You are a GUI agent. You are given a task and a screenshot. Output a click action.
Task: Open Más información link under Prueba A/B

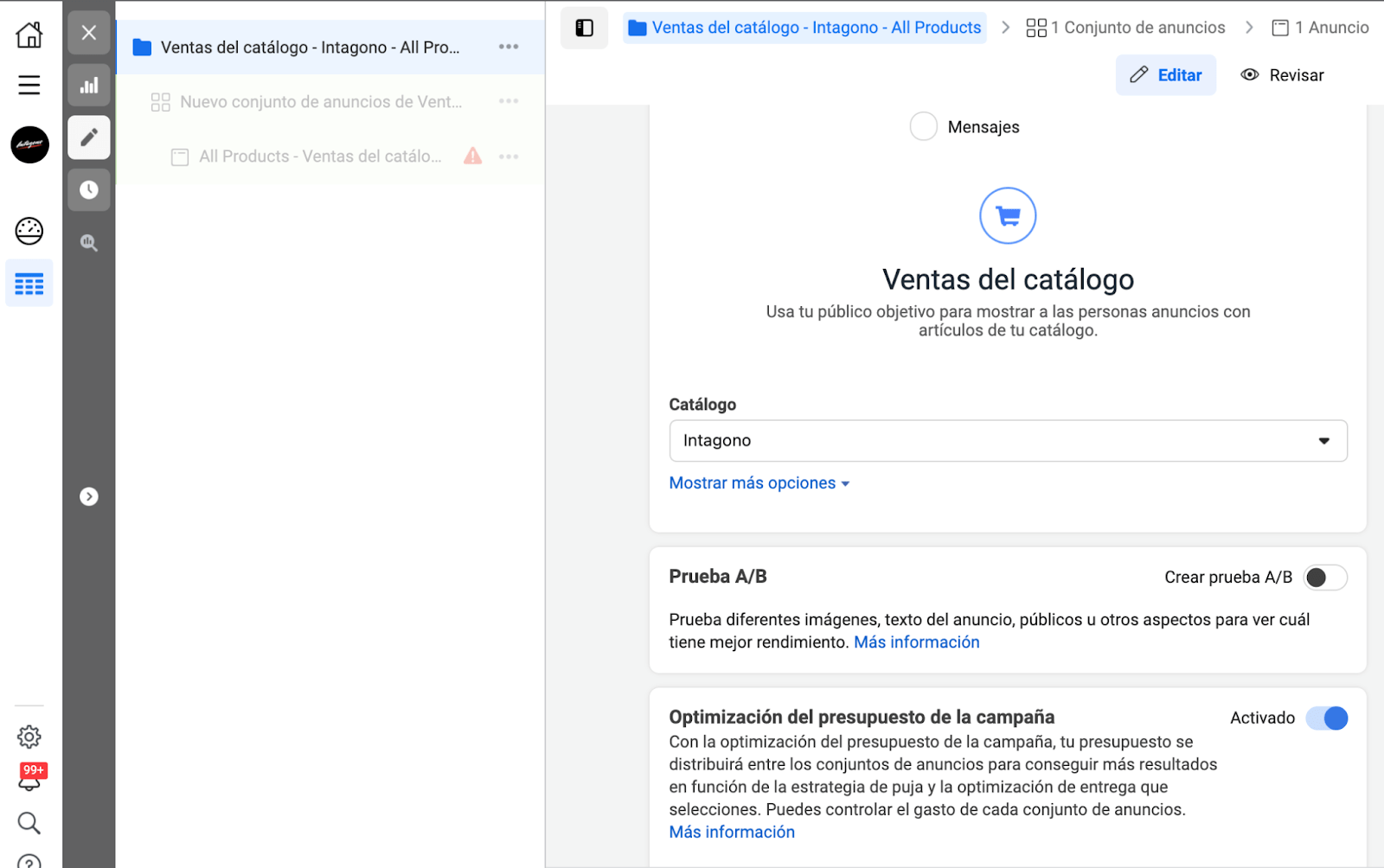pos(917,642)
